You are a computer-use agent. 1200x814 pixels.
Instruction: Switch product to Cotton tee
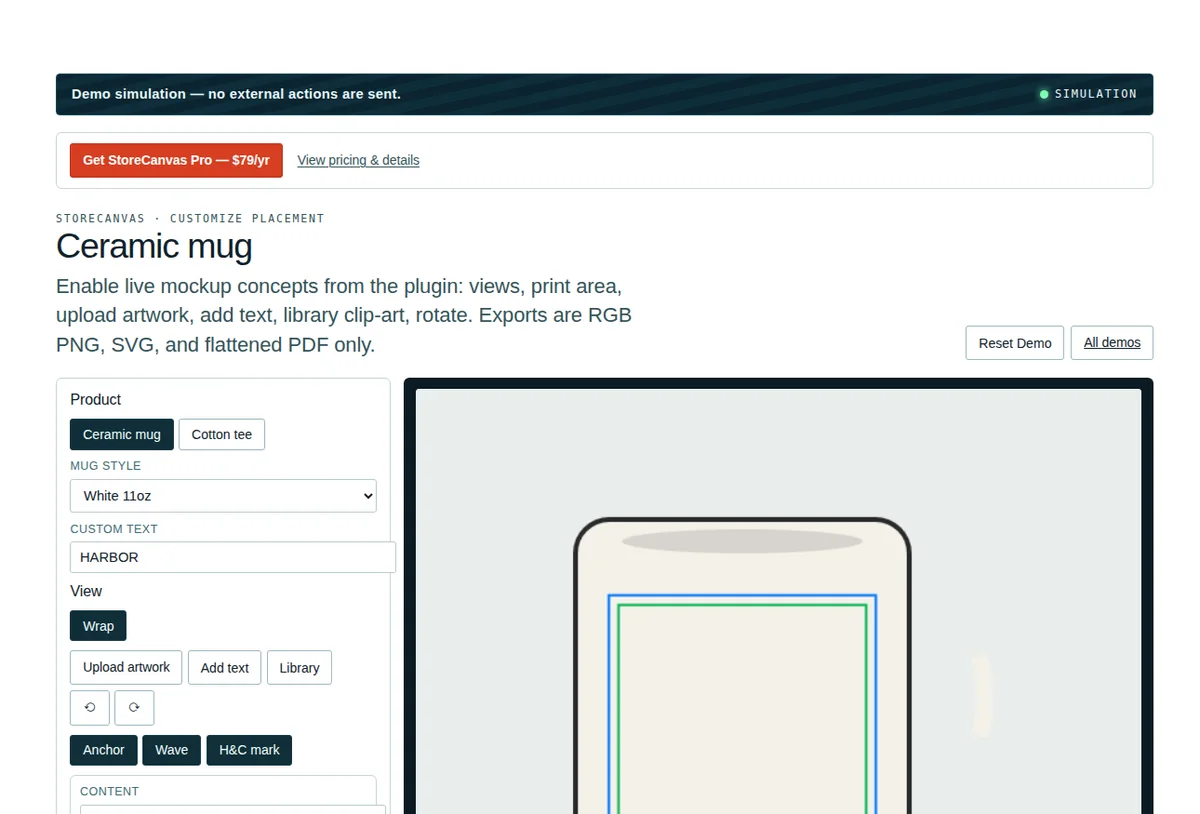point(222,434)
